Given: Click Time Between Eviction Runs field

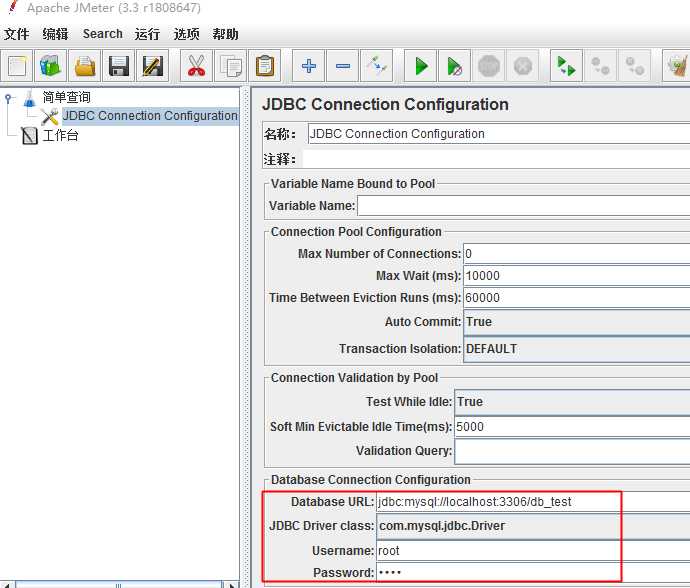Looking at the screenshot, I should (x=576, y=298).
